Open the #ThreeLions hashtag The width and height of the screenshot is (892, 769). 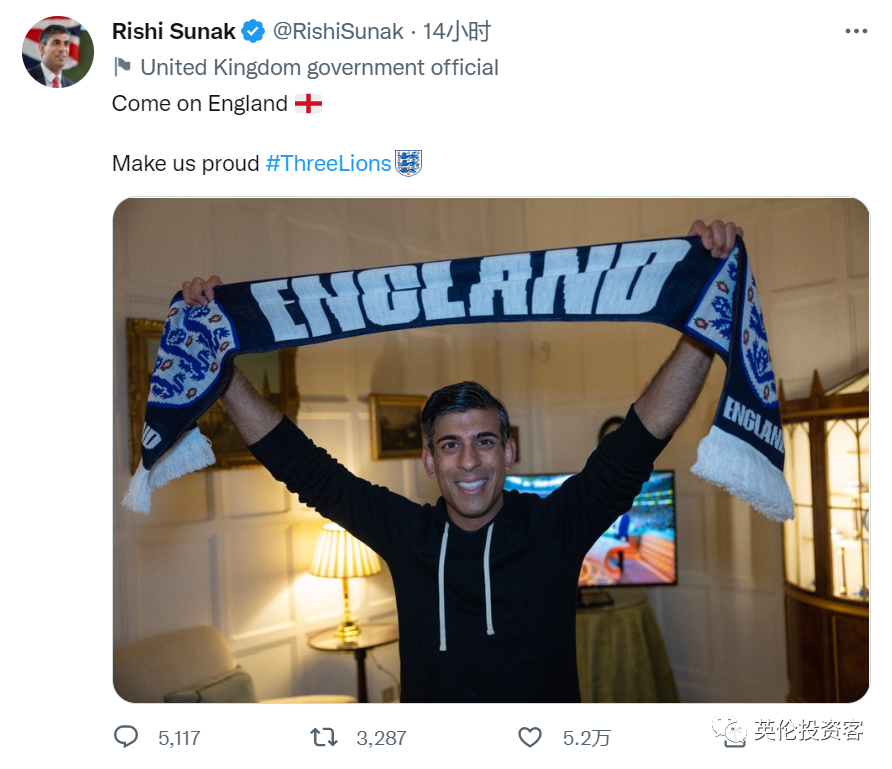[x=328, y=163]
